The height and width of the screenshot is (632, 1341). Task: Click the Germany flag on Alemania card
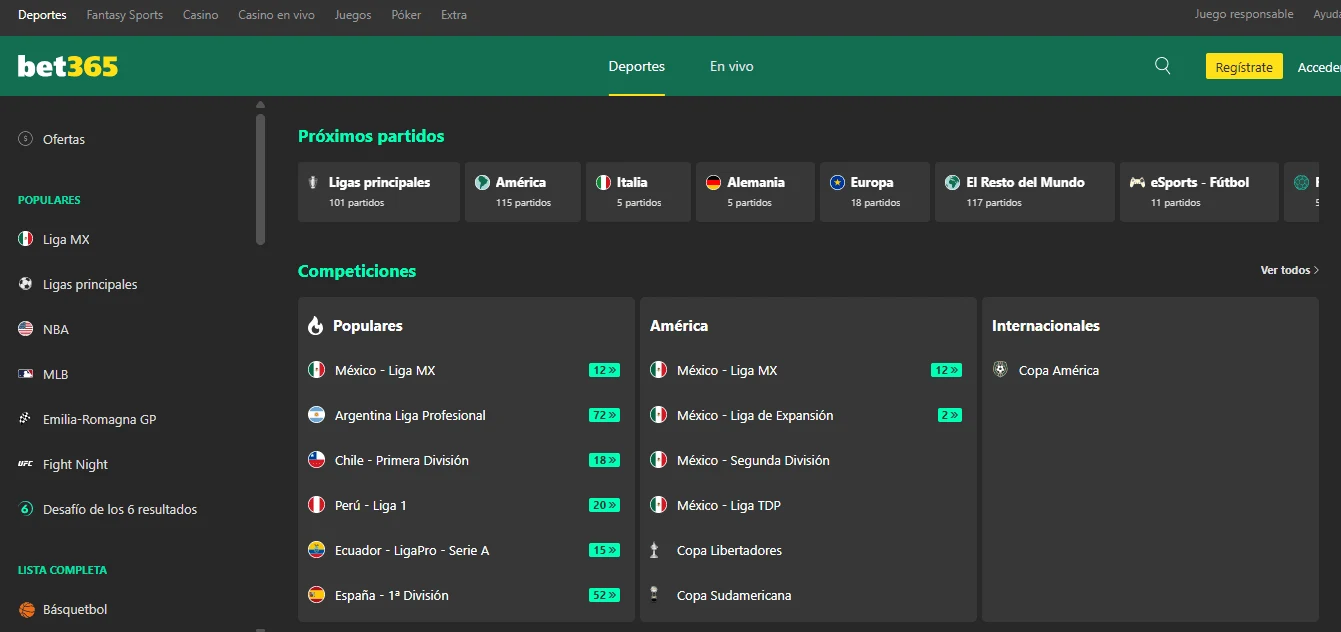(713, 183)
